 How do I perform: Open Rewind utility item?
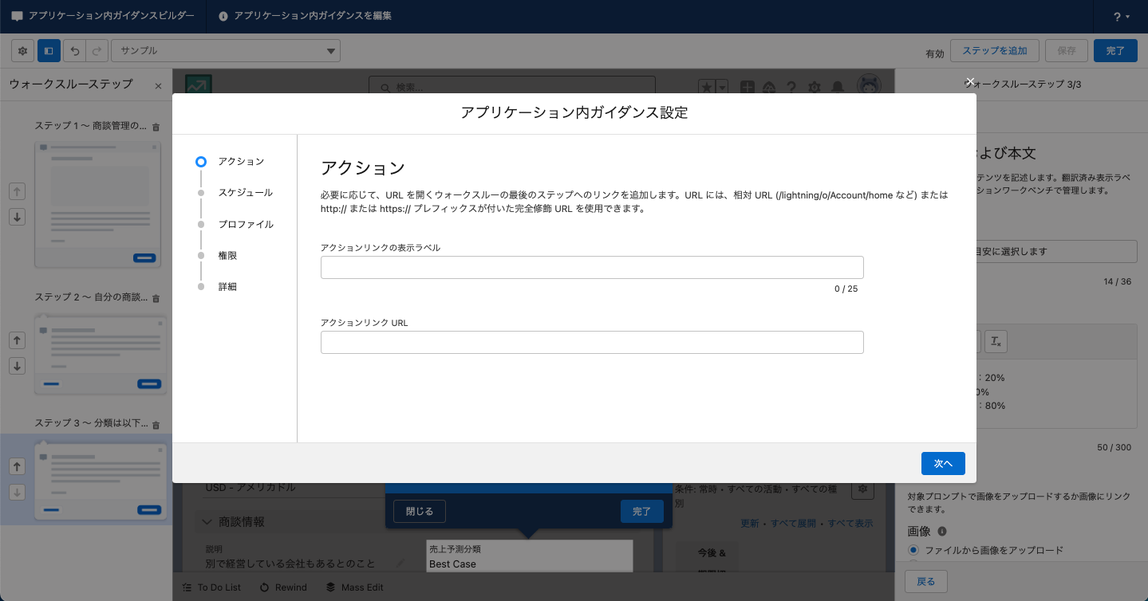283,587
